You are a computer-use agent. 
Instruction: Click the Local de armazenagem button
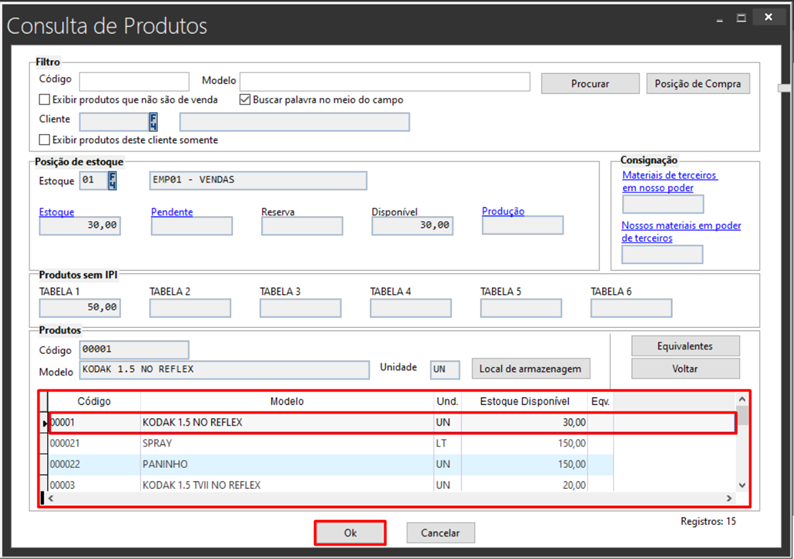531,369
